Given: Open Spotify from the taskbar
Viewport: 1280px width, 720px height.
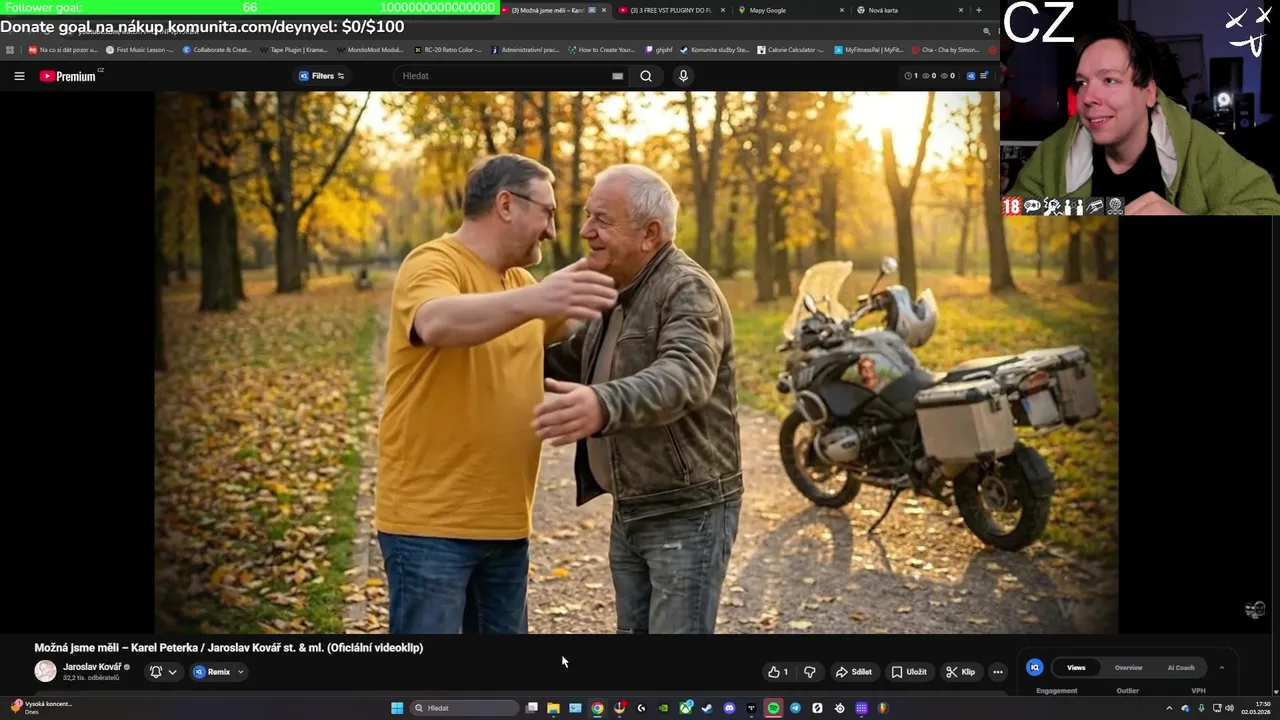Looking at the screenshot, I should point(773,708).
